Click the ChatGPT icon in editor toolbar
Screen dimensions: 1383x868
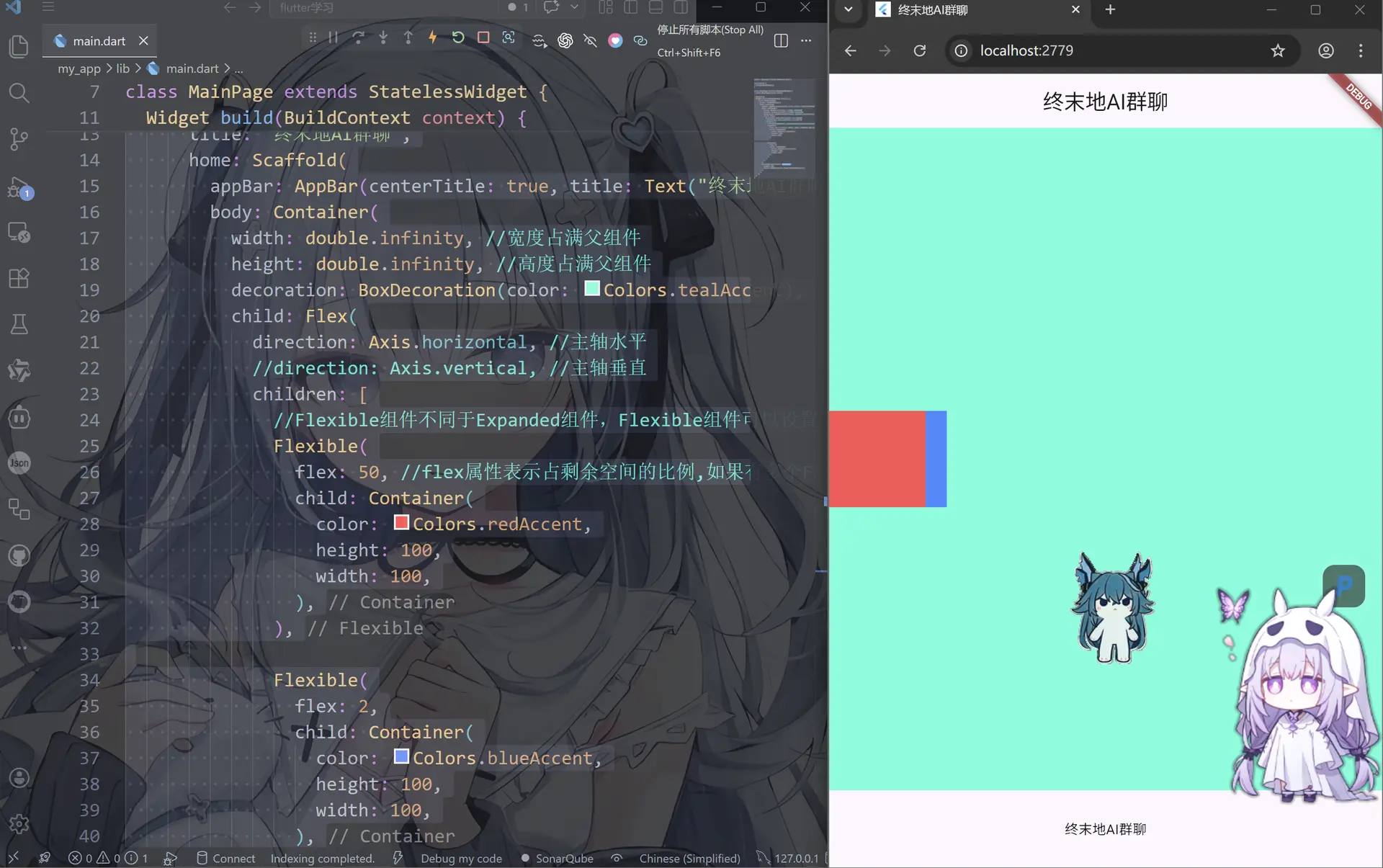565,40
